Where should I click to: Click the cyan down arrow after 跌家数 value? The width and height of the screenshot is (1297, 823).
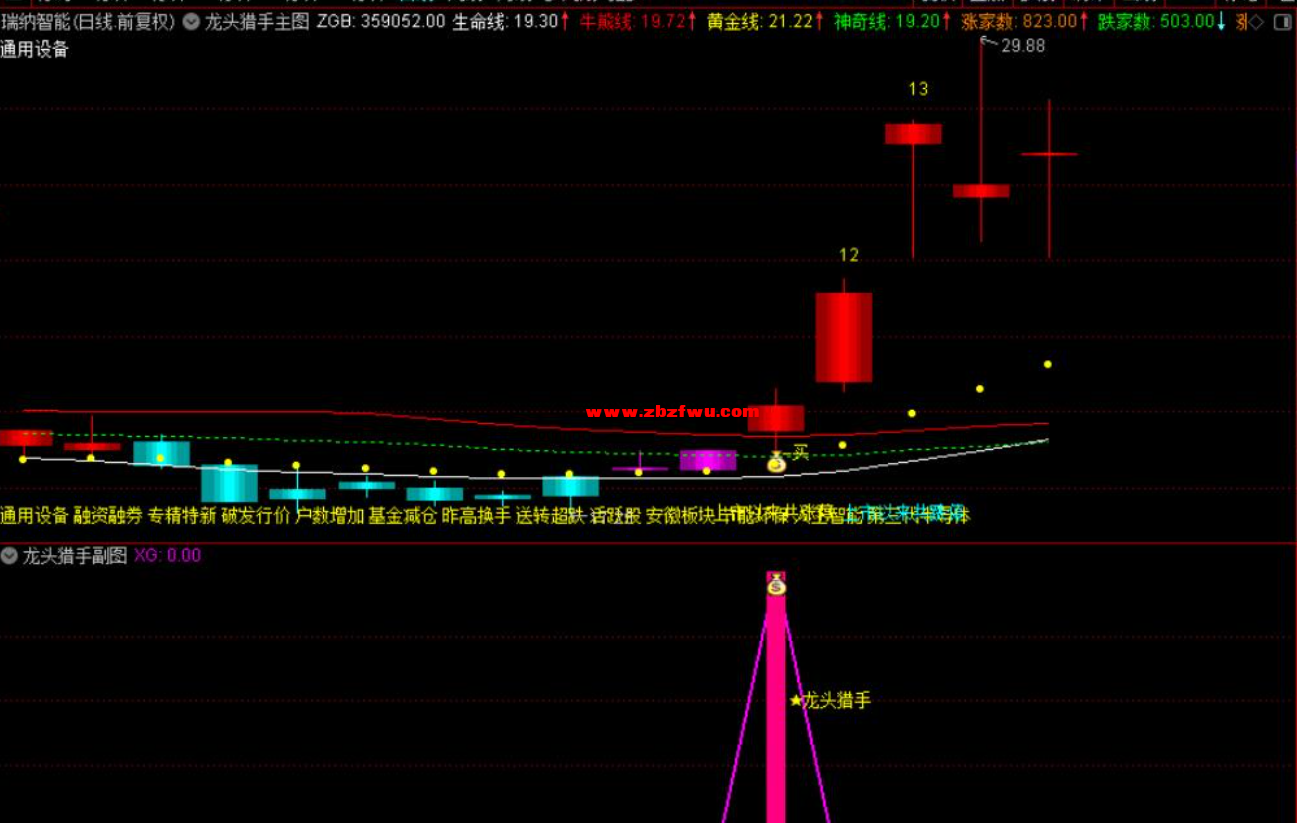(1221, 21)
